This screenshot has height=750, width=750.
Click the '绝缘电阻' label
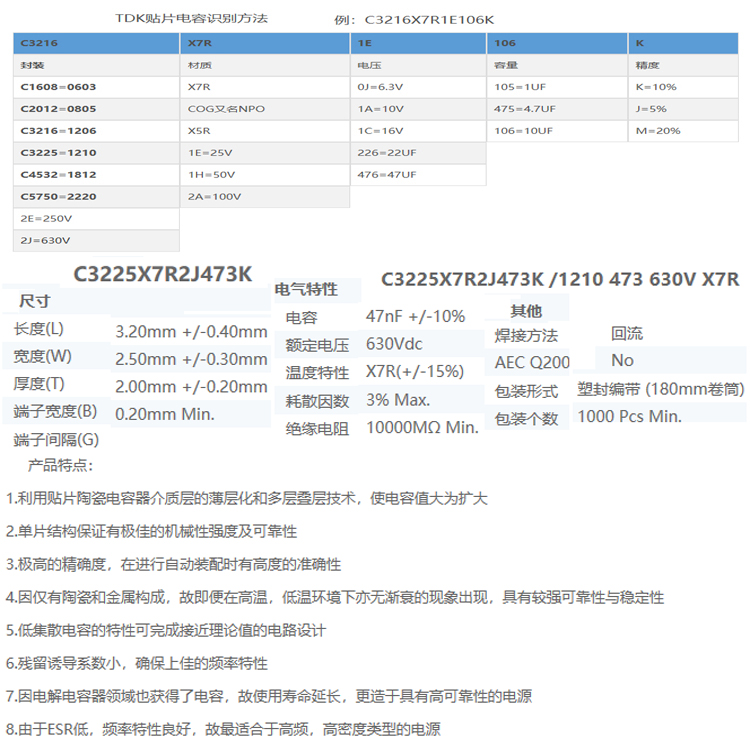click(317, 429)
